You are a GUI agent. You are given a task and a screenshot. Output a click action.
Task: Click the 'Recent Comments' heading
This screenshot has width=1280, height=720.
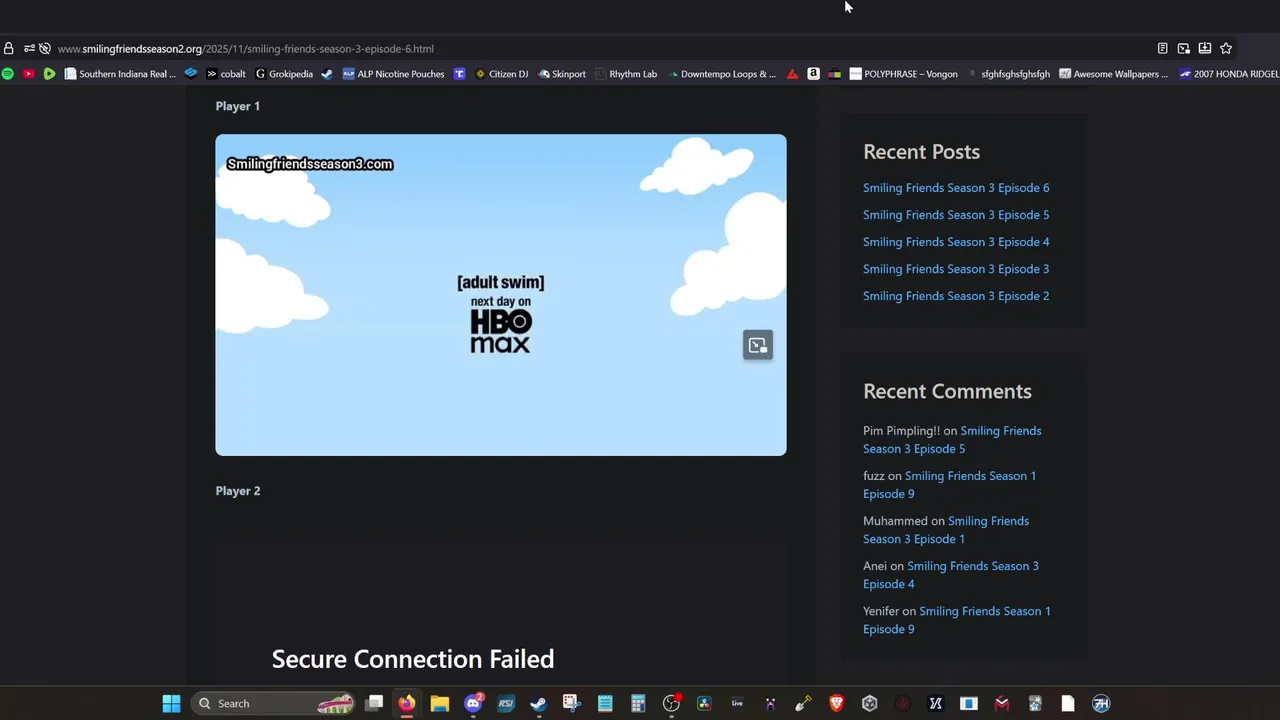(x=947, y=391)
